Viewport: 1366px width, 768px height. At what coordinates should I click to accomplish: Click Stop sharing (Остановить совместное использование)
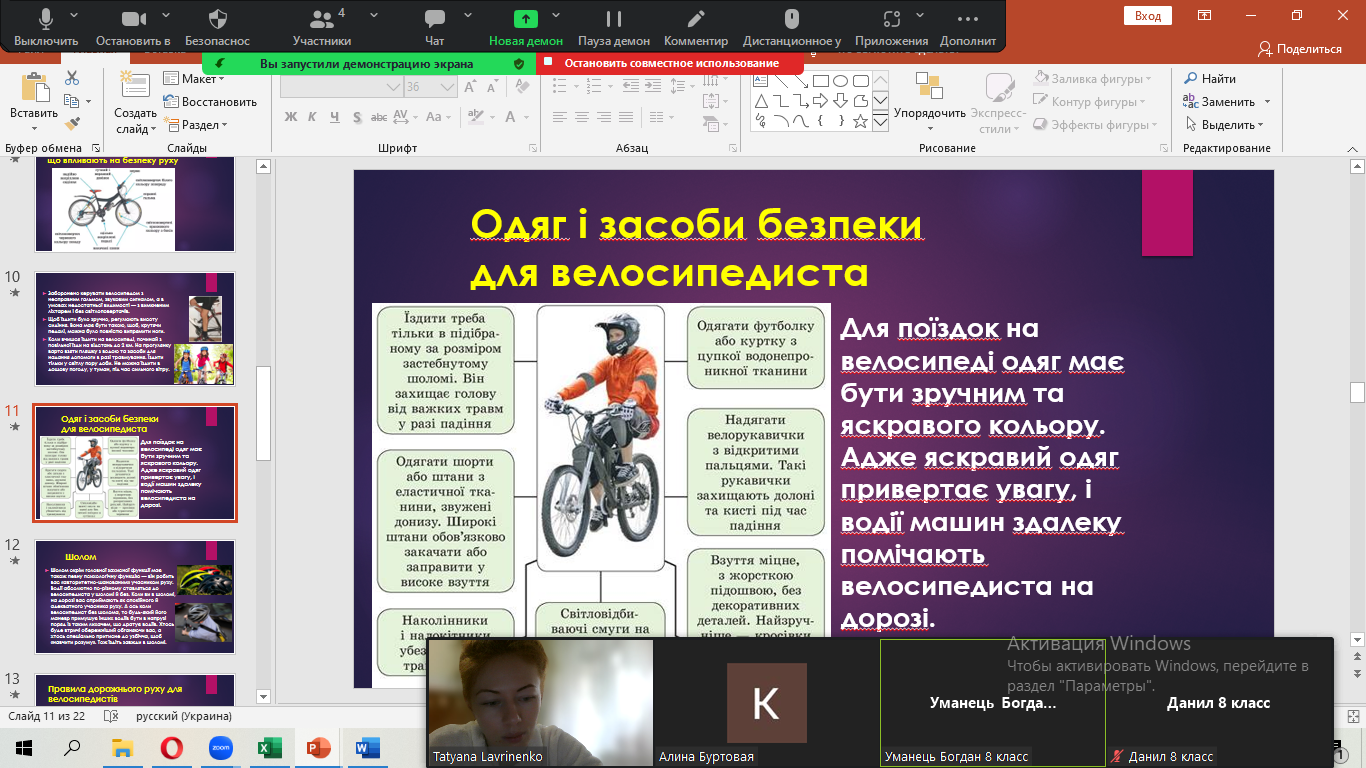[x=671, y=63]
